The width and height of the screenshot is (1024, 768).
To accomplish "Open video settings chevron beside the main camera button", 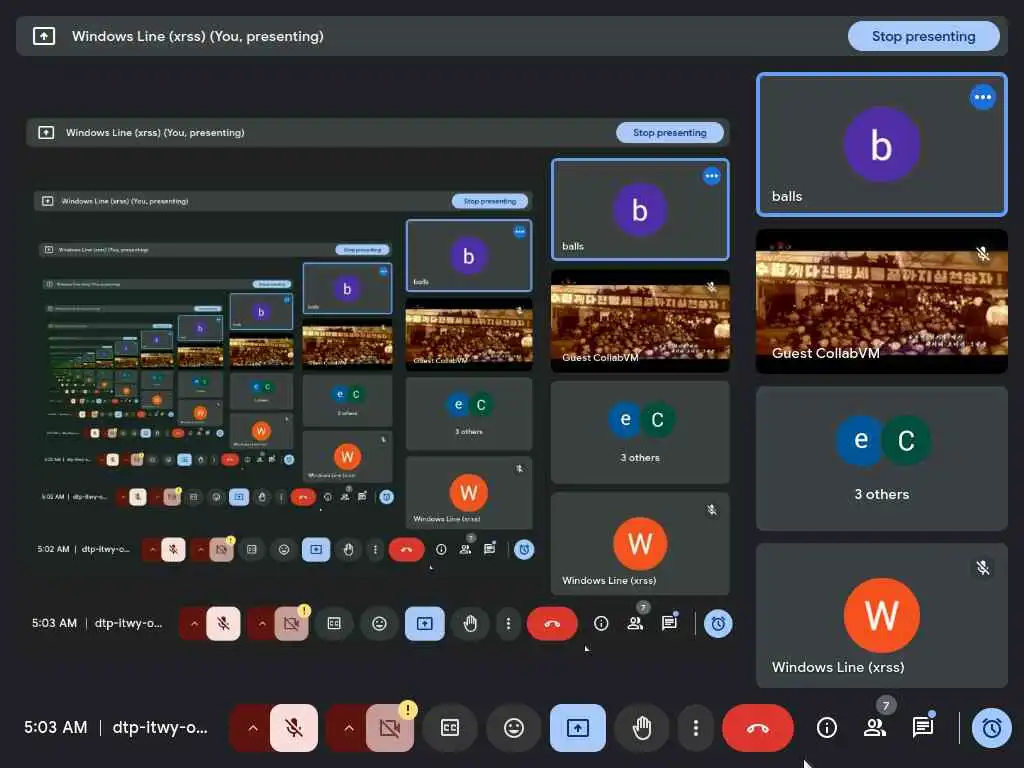I will point(349,728).
